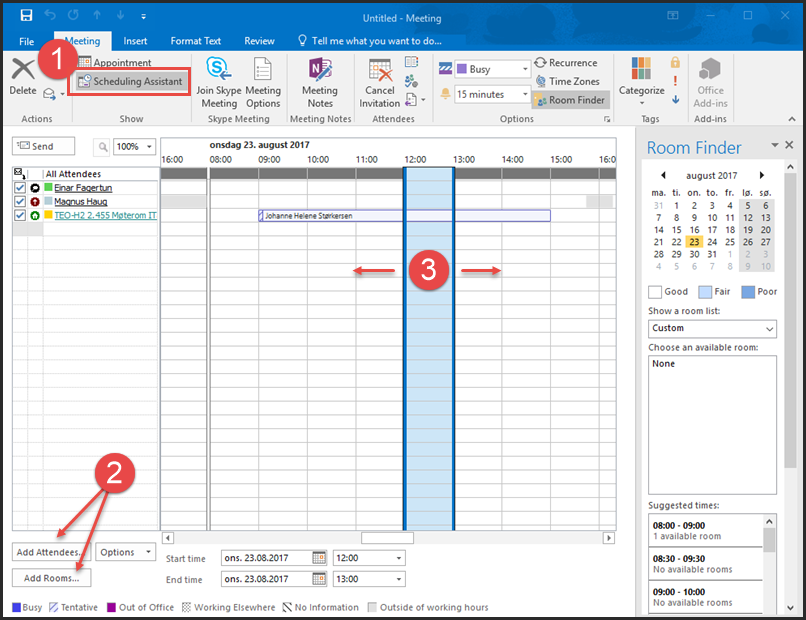
Task: Open the Scheduling Assistant view
Action: pos(131,81)
